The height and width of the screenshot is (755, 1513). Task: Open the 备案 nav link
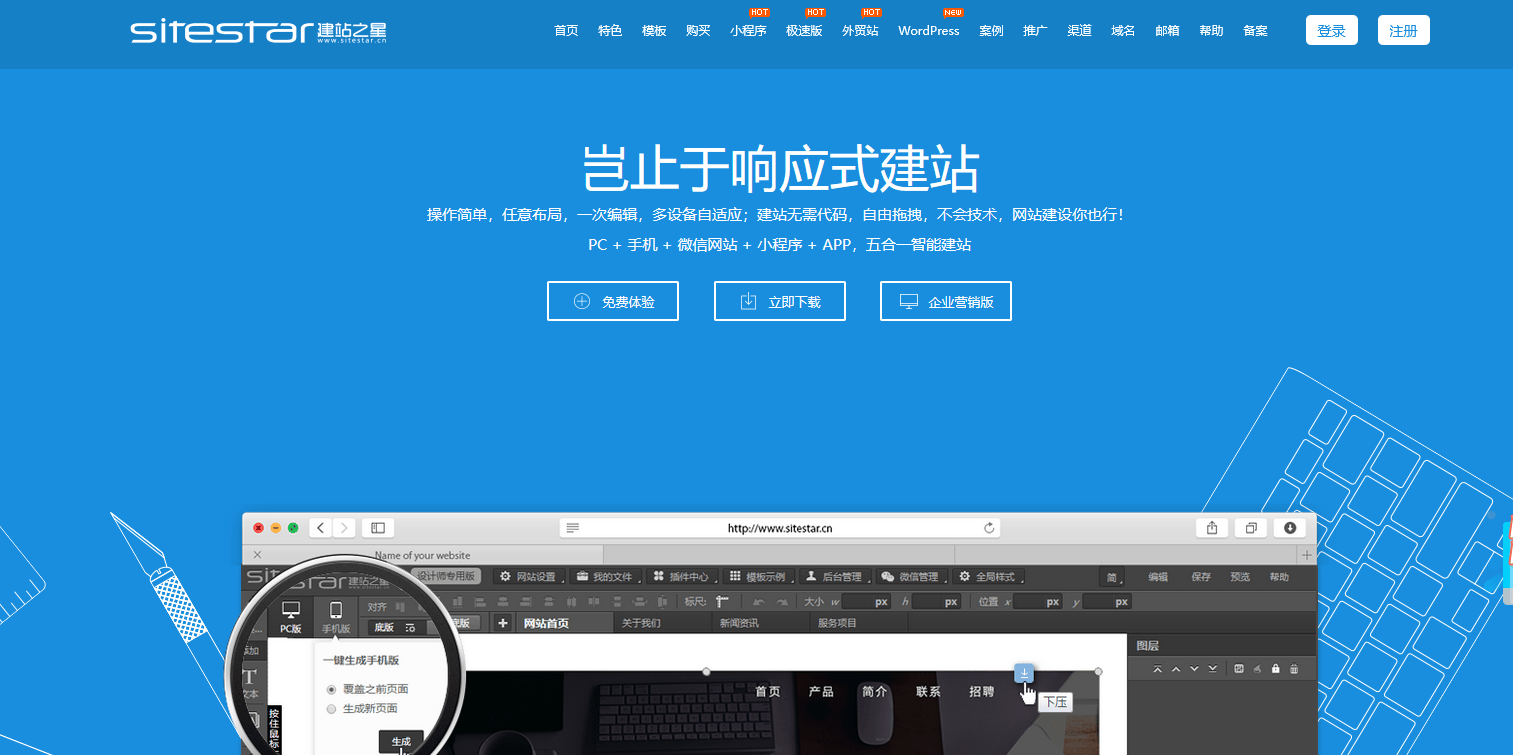pyautogui.click(x=1255, y=31)
